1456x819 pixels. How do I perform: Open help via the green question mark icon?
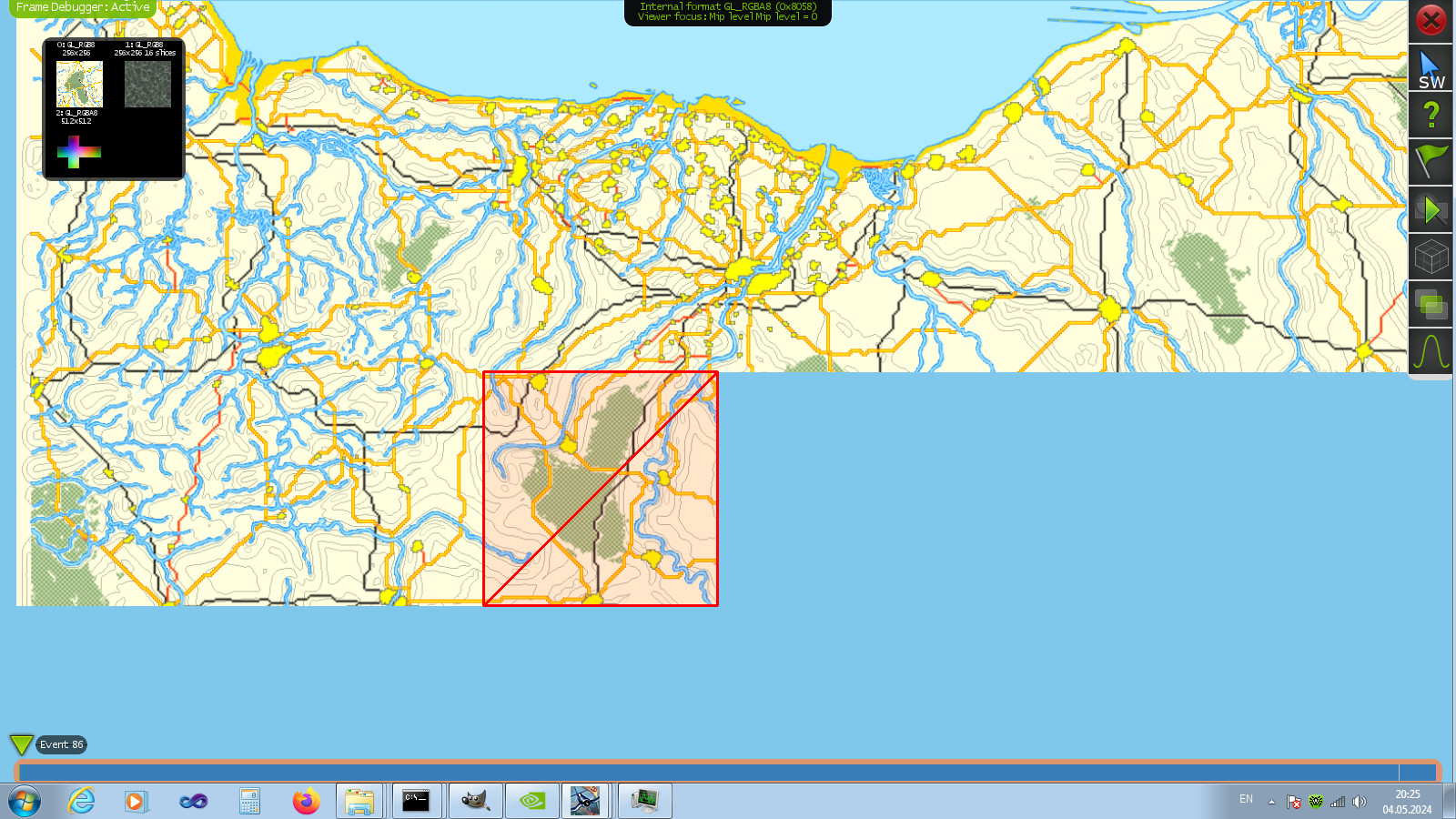1431,116
